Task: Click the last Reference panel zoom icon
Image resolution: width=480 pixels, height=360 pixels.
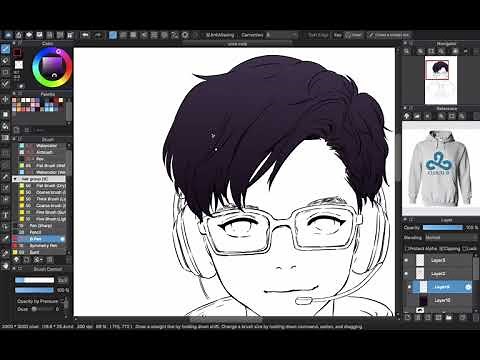Action: pos(462,116)
